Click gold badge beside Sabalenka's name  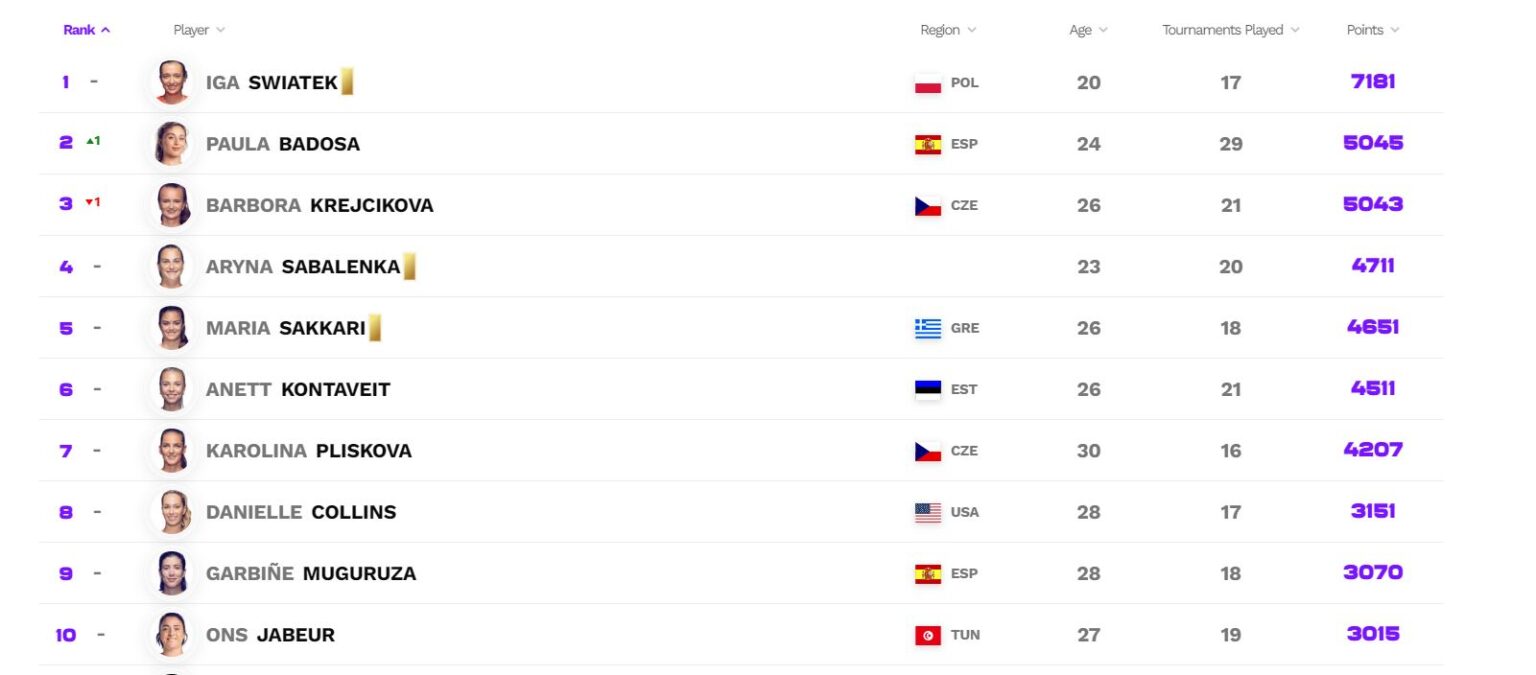(409, 267)
